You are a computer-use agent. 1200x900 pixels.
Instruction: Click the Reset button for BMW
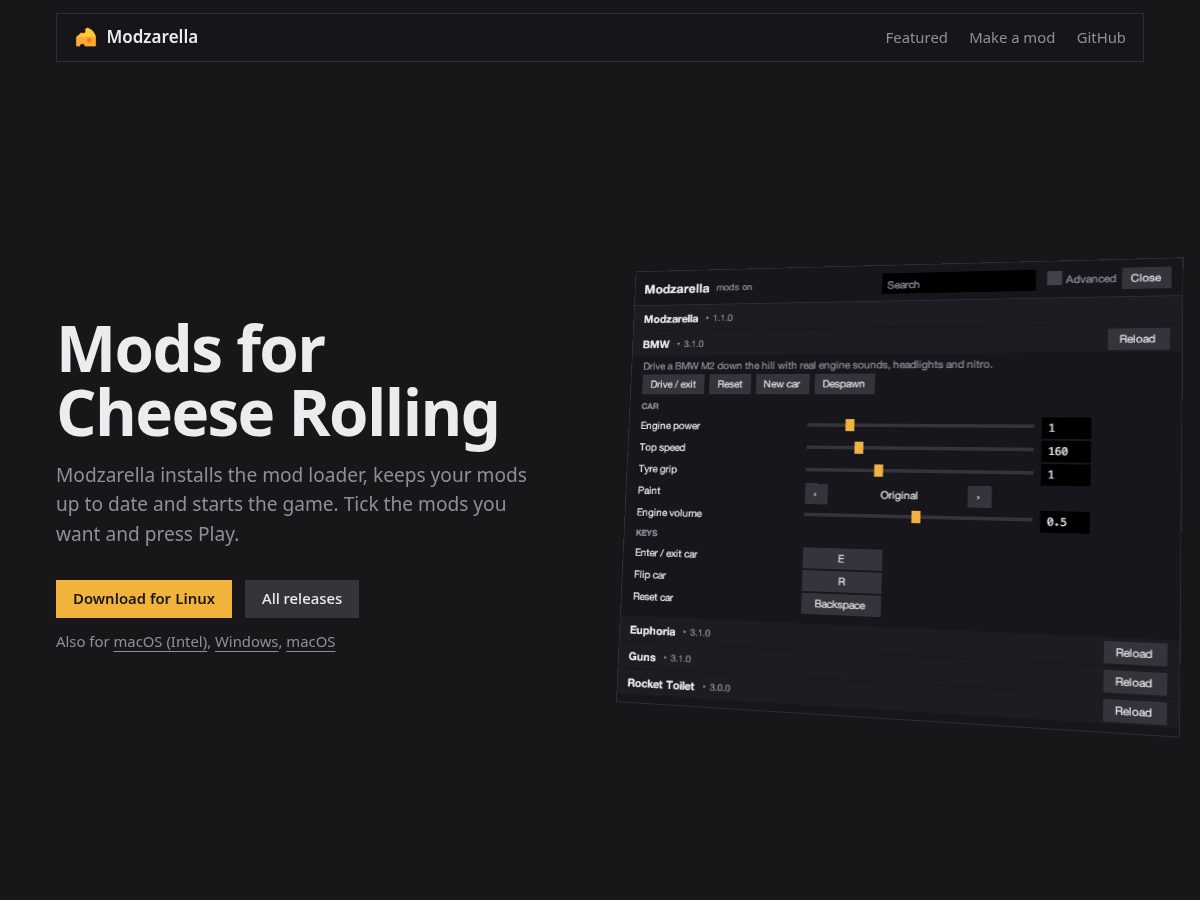tap(730, 384)
